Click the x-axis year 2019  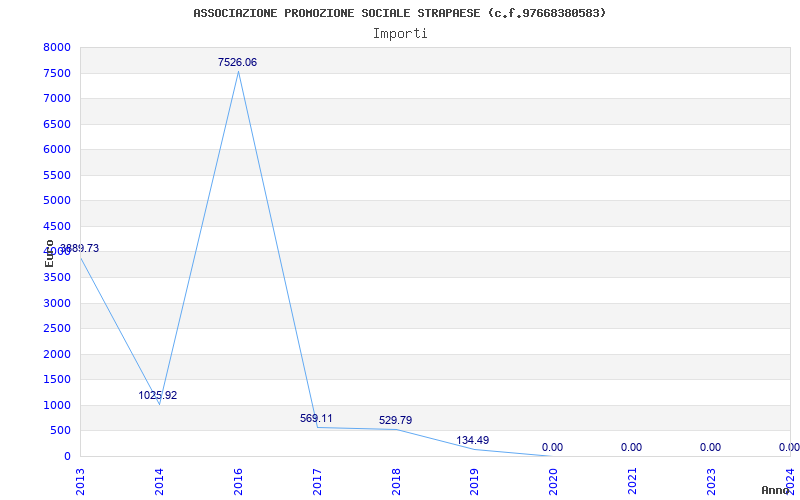tap(474, 482)
